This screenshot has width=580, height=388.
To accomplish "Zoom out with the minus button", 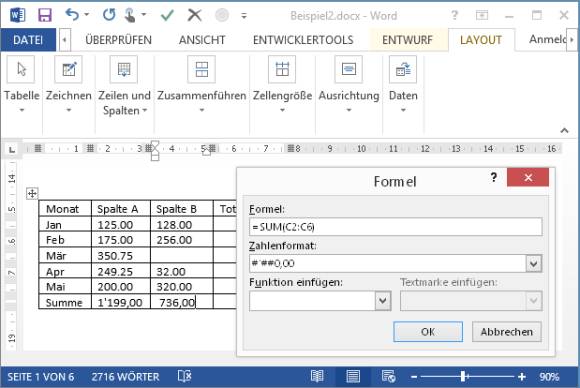I will click(x=414, y=377).
